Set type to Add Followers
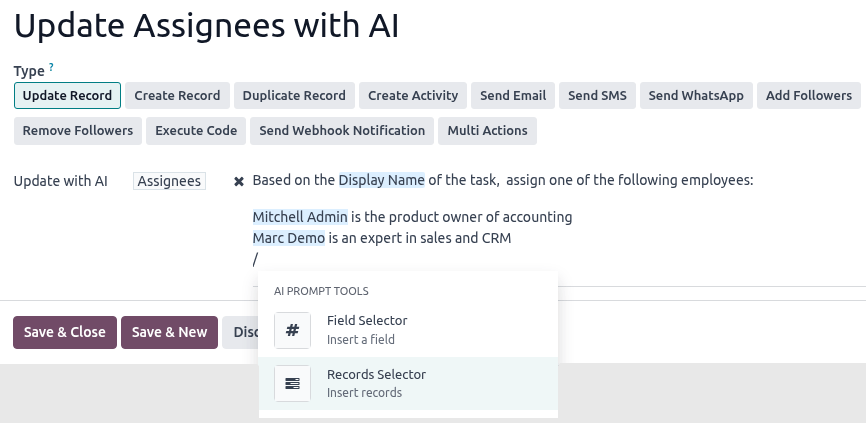 808,96
